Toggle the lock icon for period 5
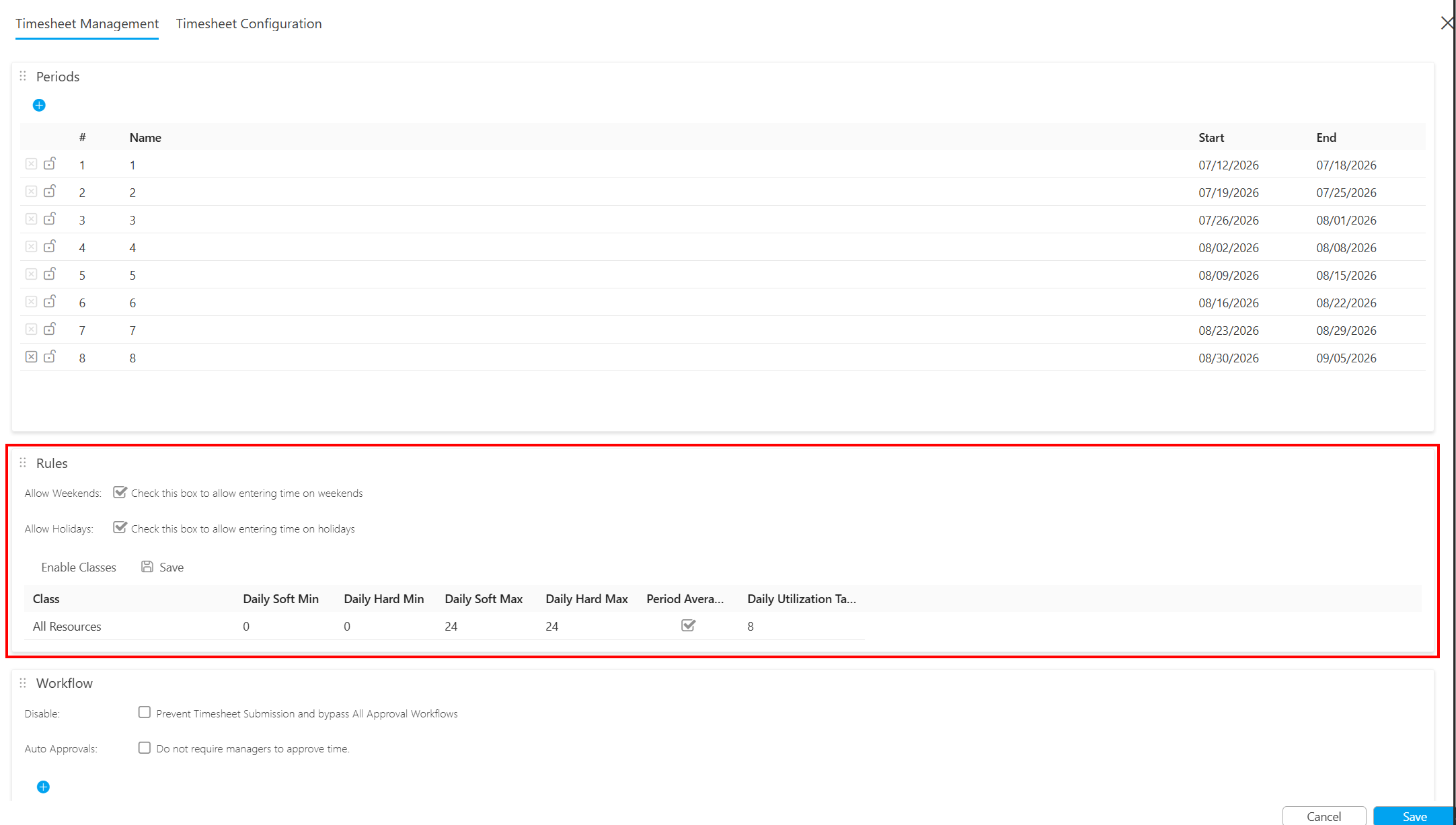This screenshot has width=1456, height=825. tap(50, 274)
